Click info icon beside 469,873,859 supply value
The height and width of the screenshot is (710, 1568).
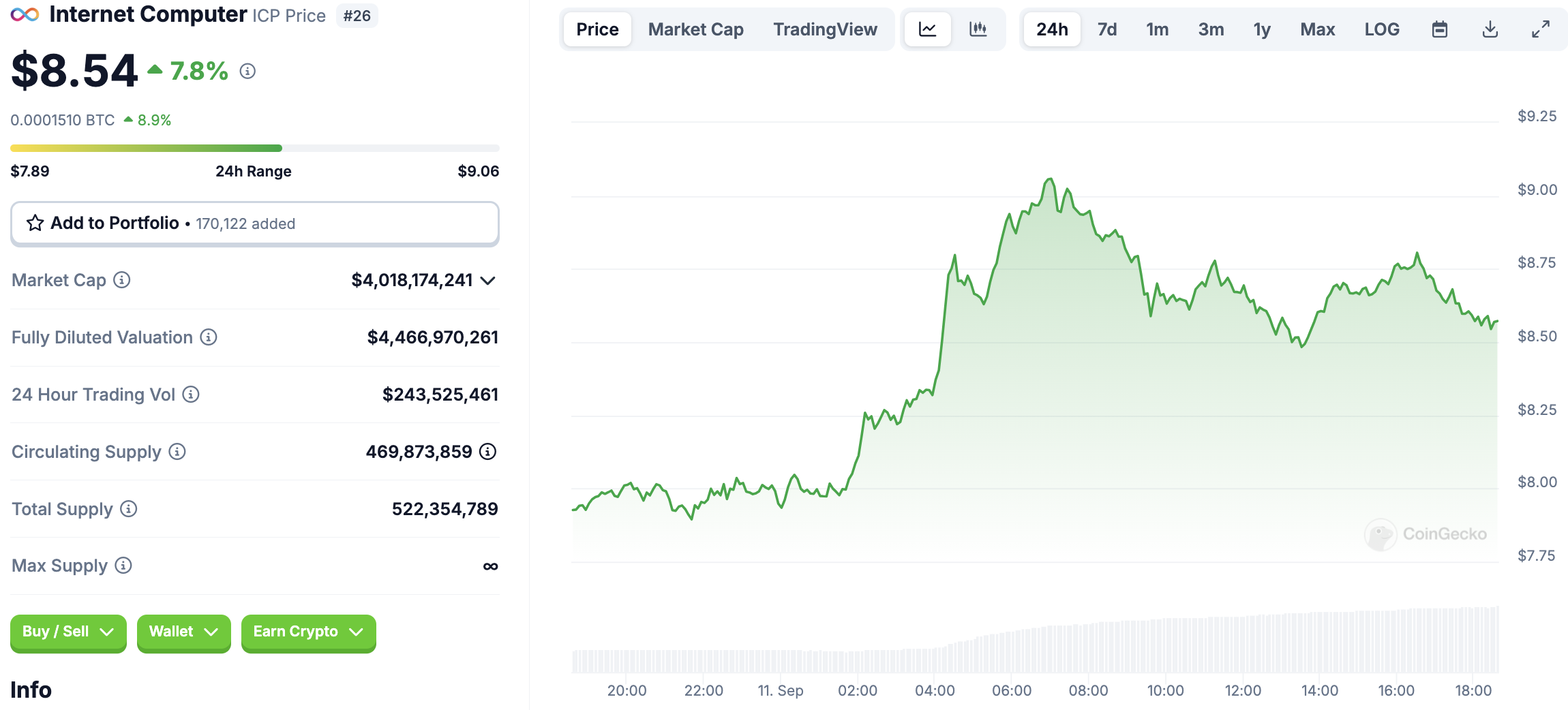pyautogui.click(x=487, y=452)
